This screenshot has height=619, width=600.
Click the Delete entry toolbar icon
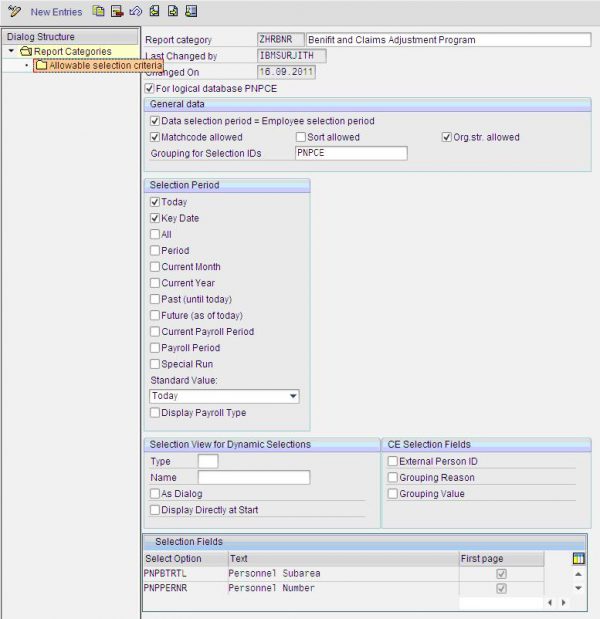click(117, 11)
